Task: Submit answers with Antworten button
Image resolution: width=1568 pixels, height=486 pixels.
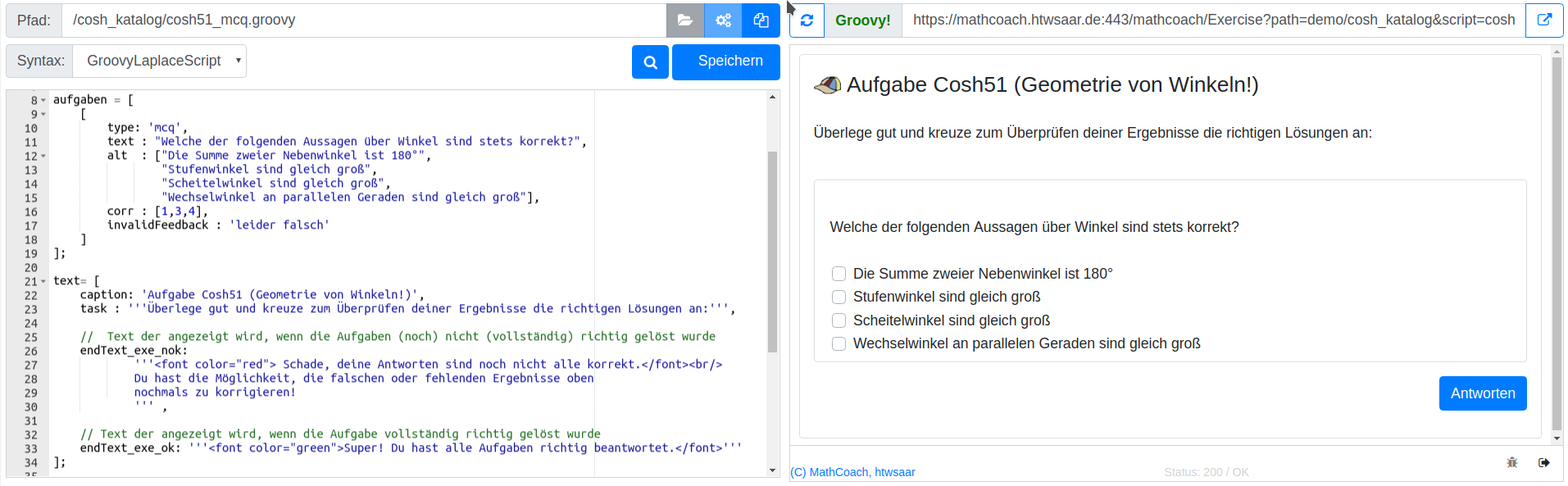Action: [1482, 393]
